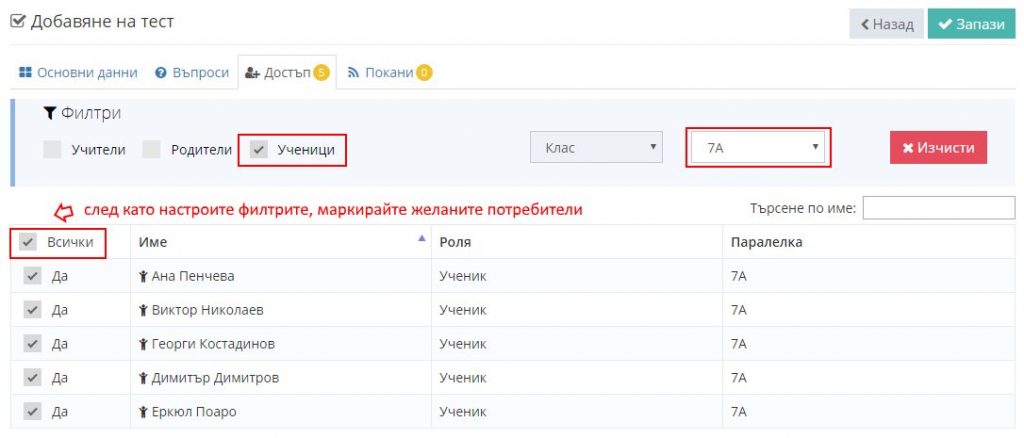Select the Достъп tab
This screenshot has height=438, width=1024.
click(x=287, y=72)
